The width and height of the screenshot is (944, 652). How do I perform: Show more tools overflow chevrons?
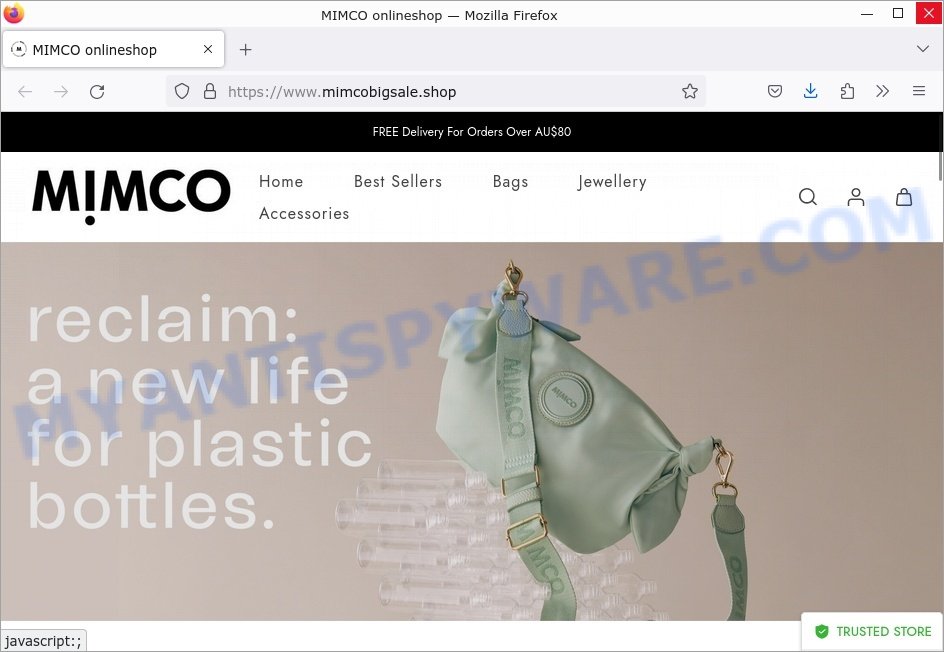click(883, 92)
